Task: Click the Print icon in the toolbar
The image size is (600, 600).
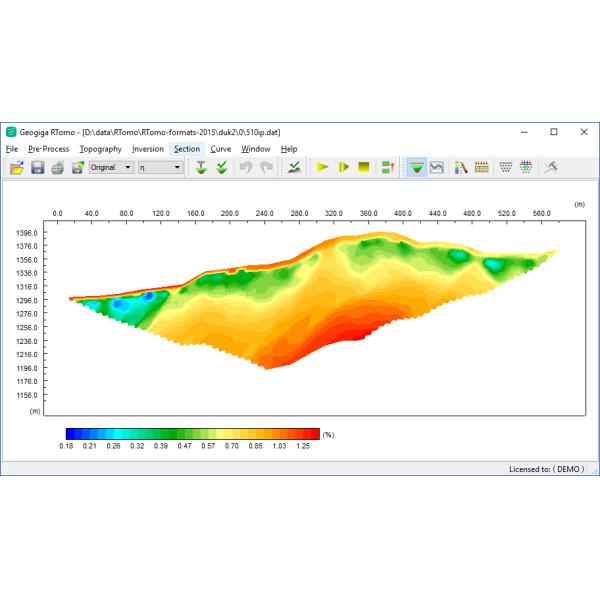Action: coord(58,167)
